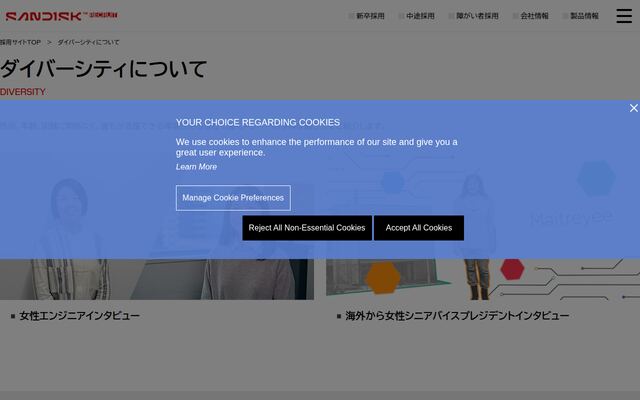Click the ダイバーシティについて page heading

[104, 69]
